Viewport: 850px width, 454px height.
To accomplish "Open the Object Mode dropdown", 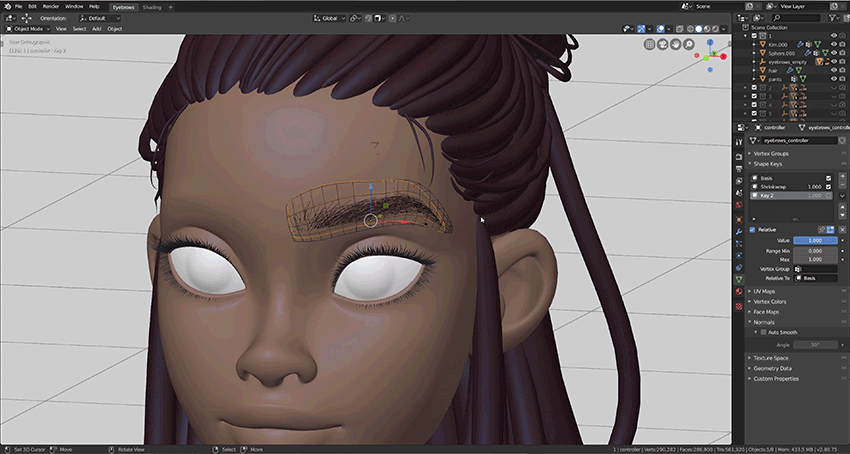I will pyautogui.click(x=28, y=29).
